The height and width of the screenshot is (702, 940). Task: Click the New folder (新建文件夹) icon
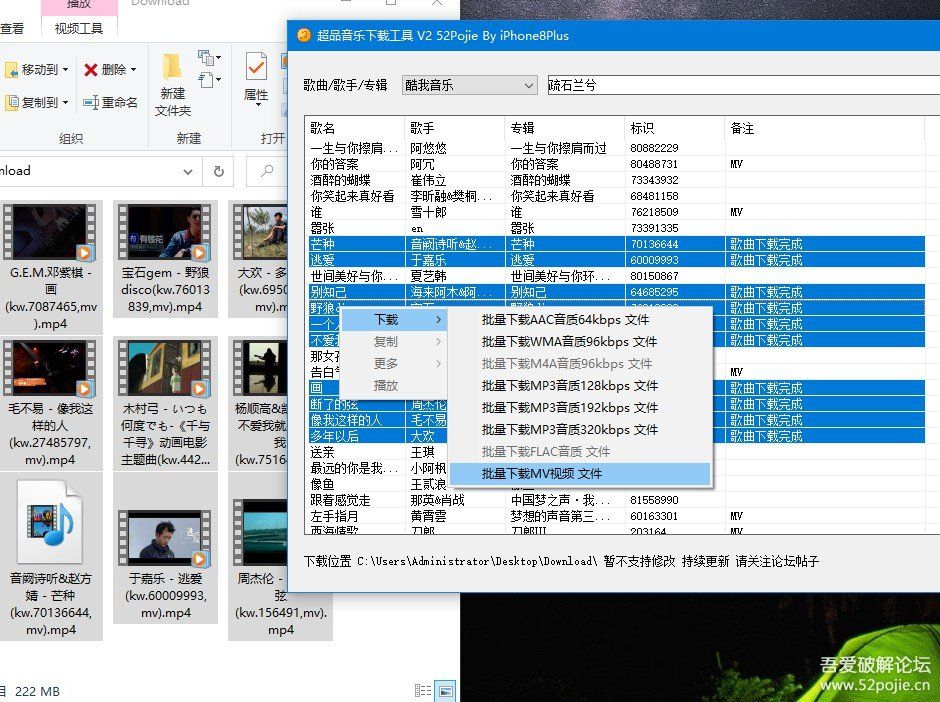tap(172, 67)
